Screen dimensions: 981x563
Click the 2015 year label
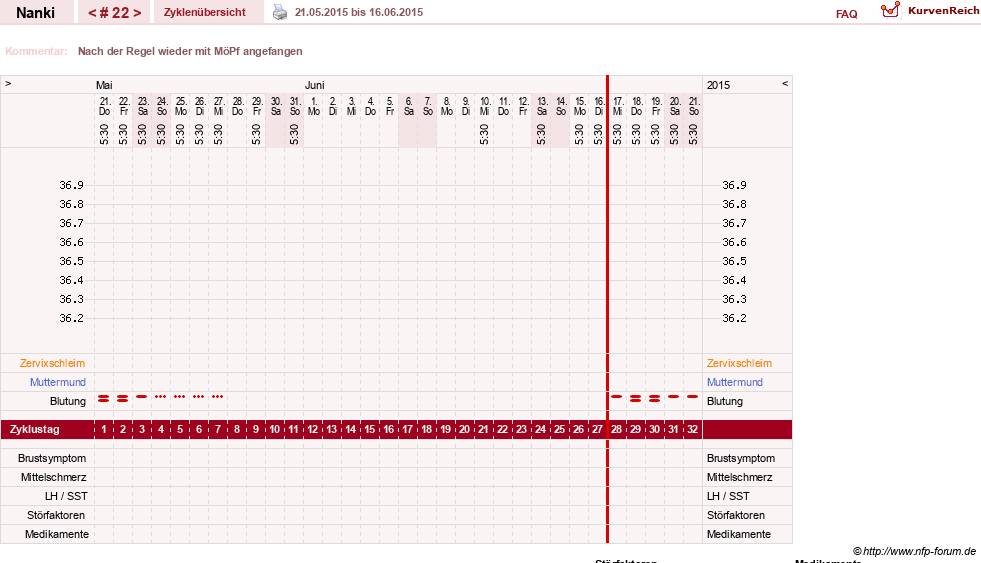click(x=718, y=85)
